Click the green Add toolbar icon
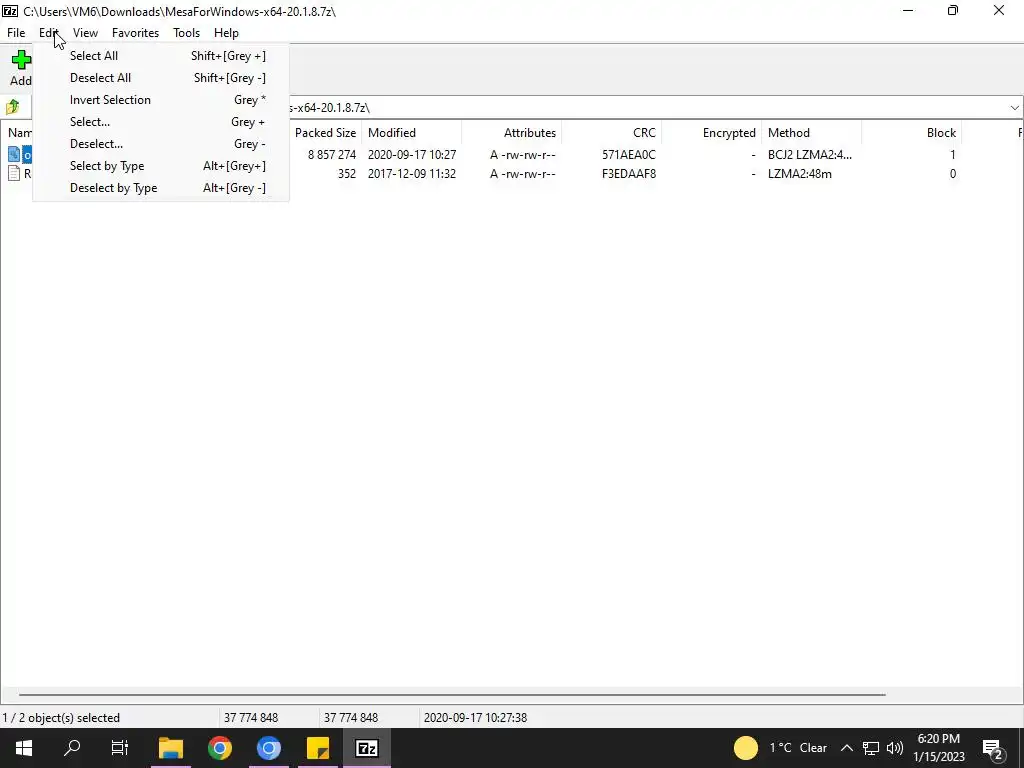This screenshot has height=768, width=1024. tap(21, 60)
